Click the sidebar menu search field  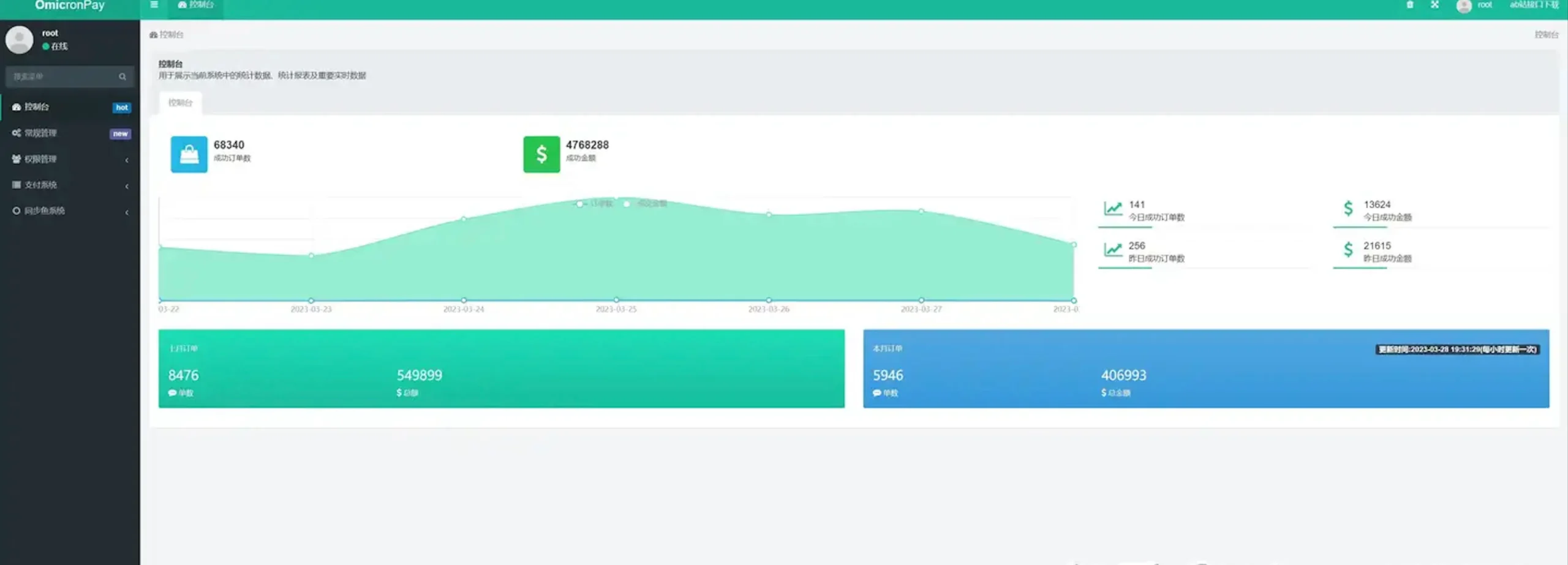coord(61,77)
